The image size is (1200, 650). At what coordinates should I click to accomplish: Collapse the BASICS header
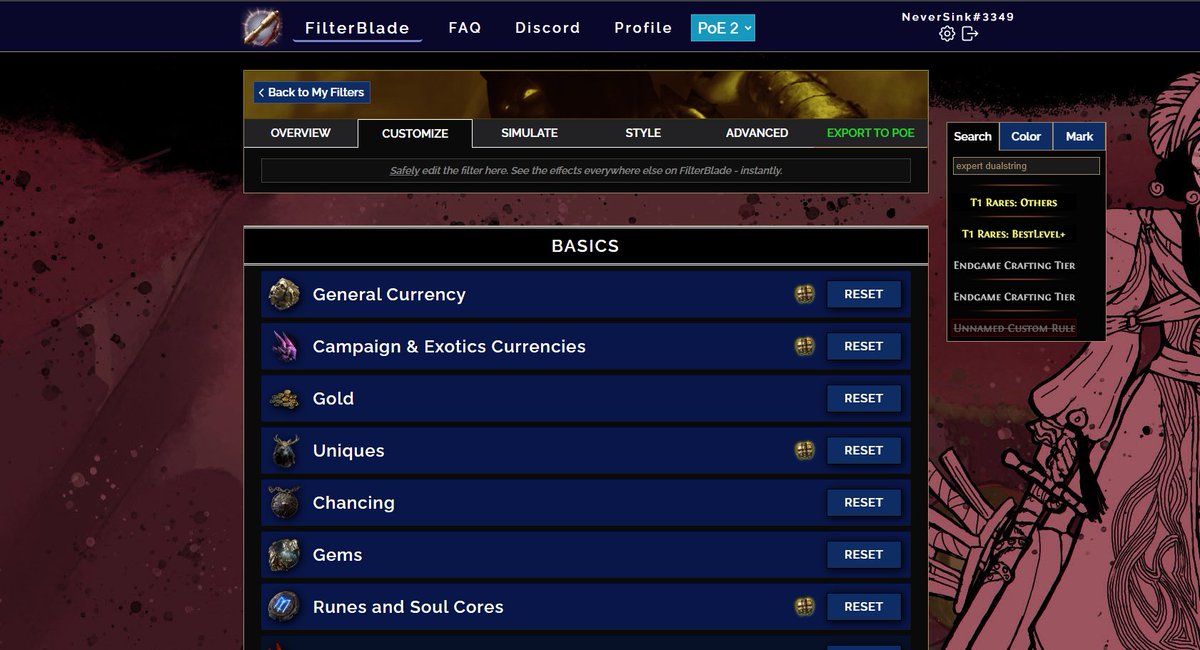[x=586, y=246]
